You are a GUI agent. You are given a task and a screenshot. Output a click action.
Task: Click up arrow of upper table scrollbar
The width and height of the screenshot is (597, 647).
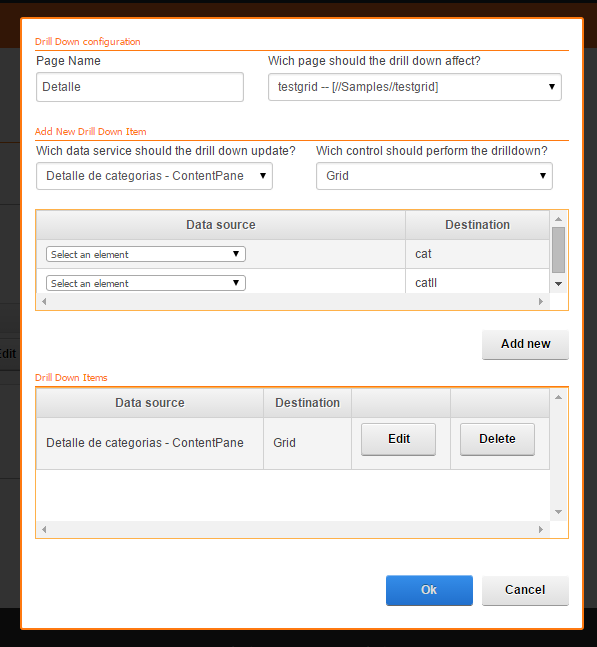tap(559, 219)
